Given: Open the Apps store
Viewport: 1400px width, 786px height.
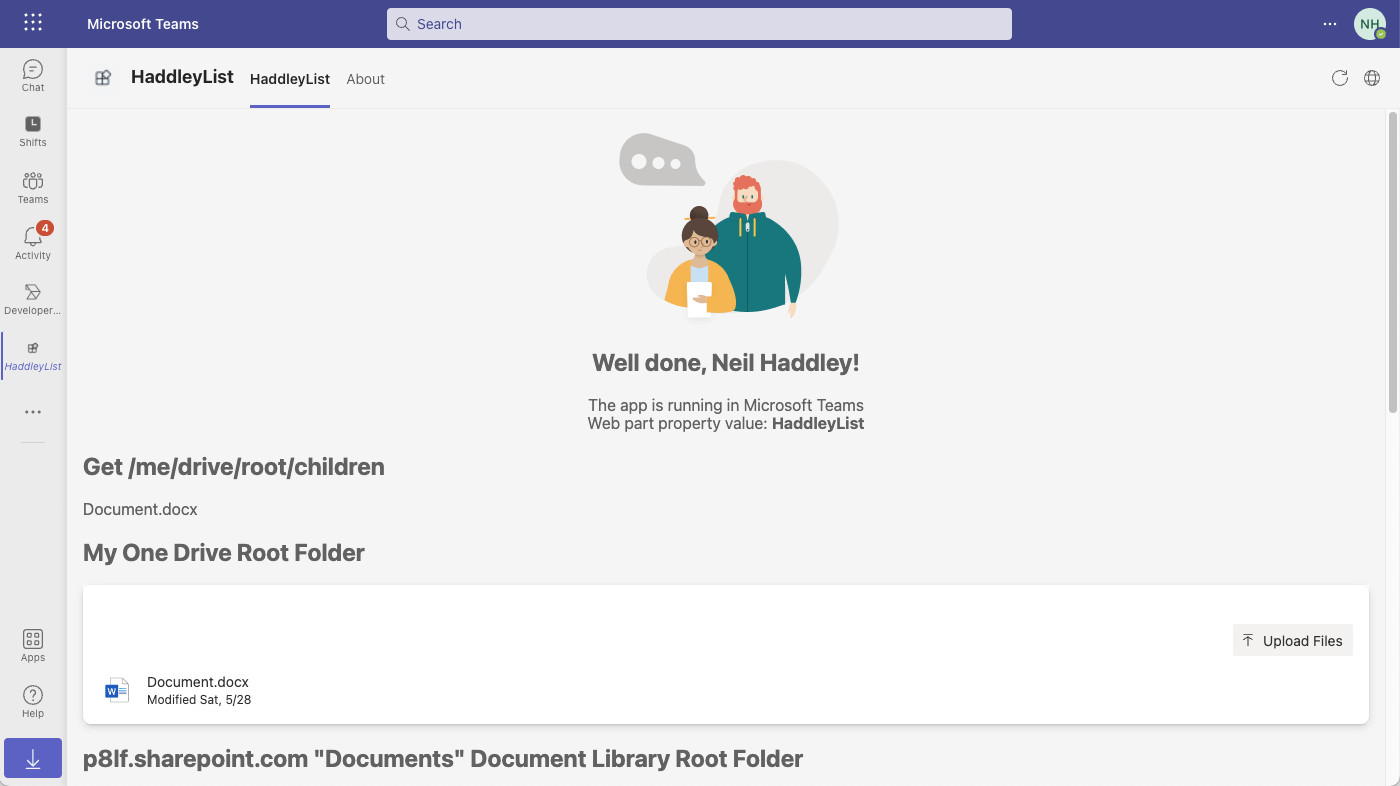Looking at the screenshot, I should [x=33, y=646].
